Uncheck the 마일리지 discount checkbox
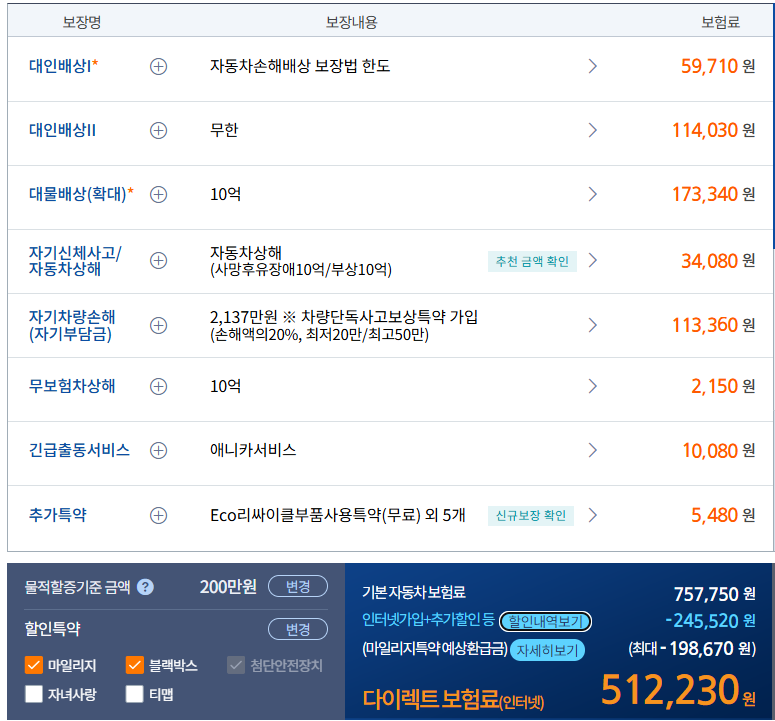Image resolution: width=775 pixels, height=721 pixels. pyautogui.click(x=34, y=665)
